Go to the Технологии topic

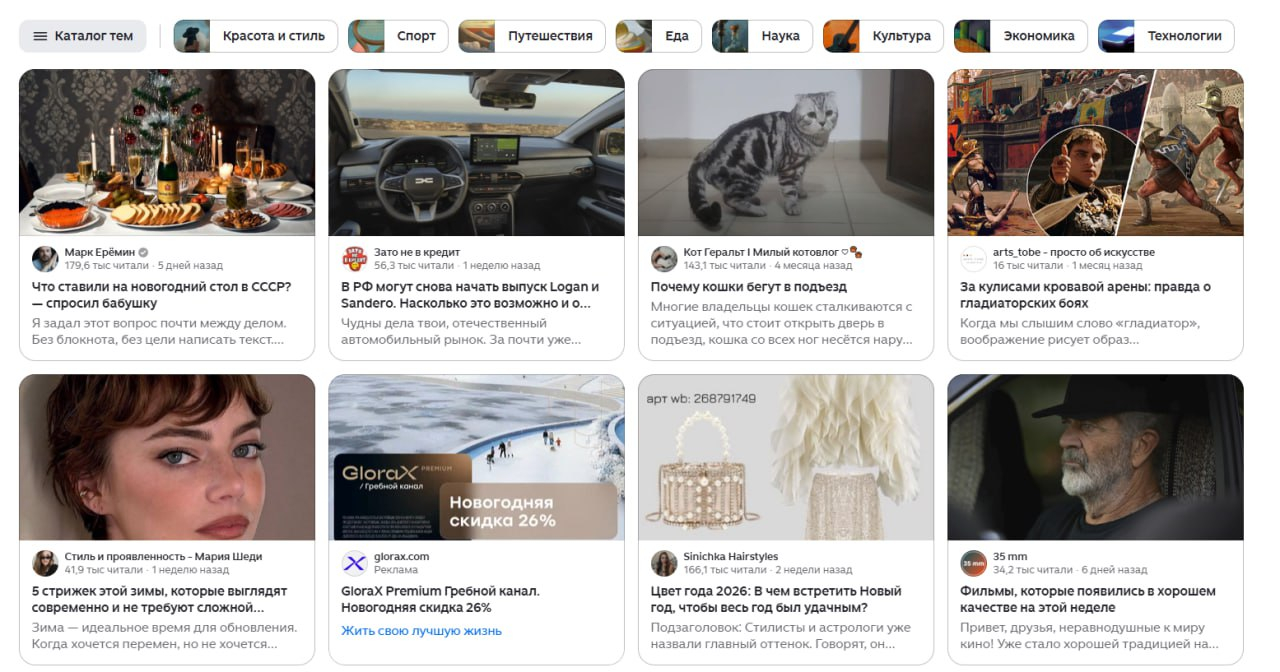point(1165,36)
